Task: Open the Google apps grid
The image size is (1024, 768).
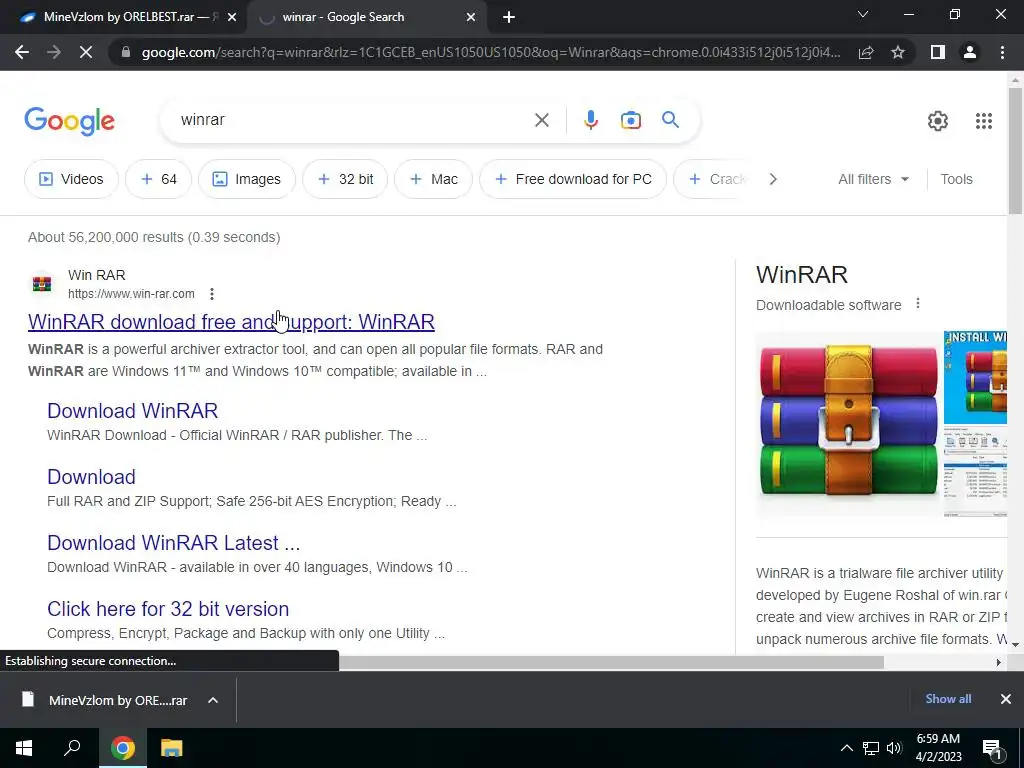Action: pyautogui.click(x=984, y=121)
